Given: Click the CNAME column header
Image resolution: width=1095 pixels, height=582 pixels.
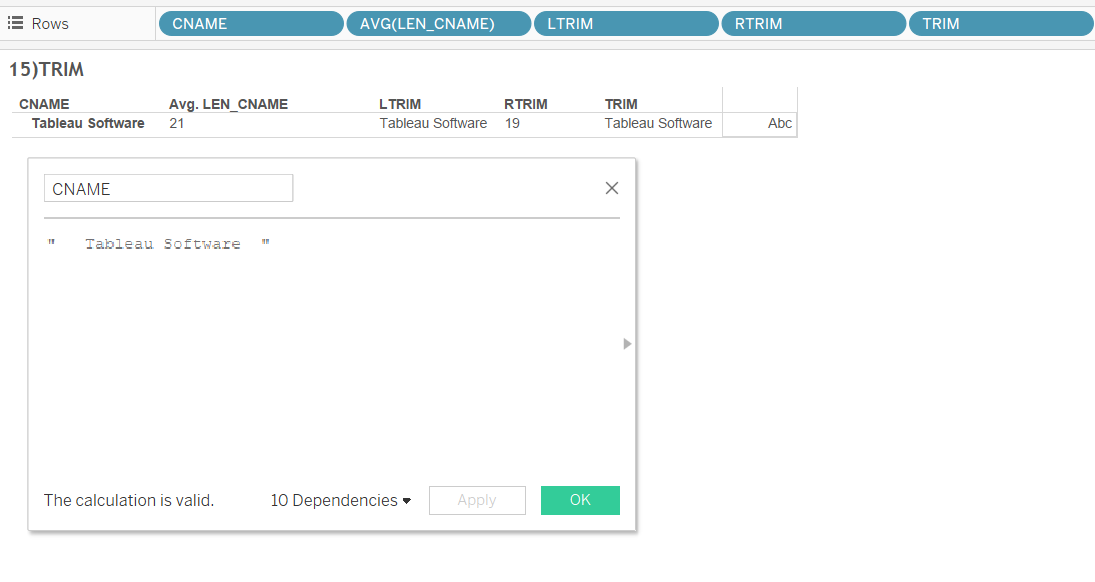Looking at the screenshot, I should (x=44, y=104).
